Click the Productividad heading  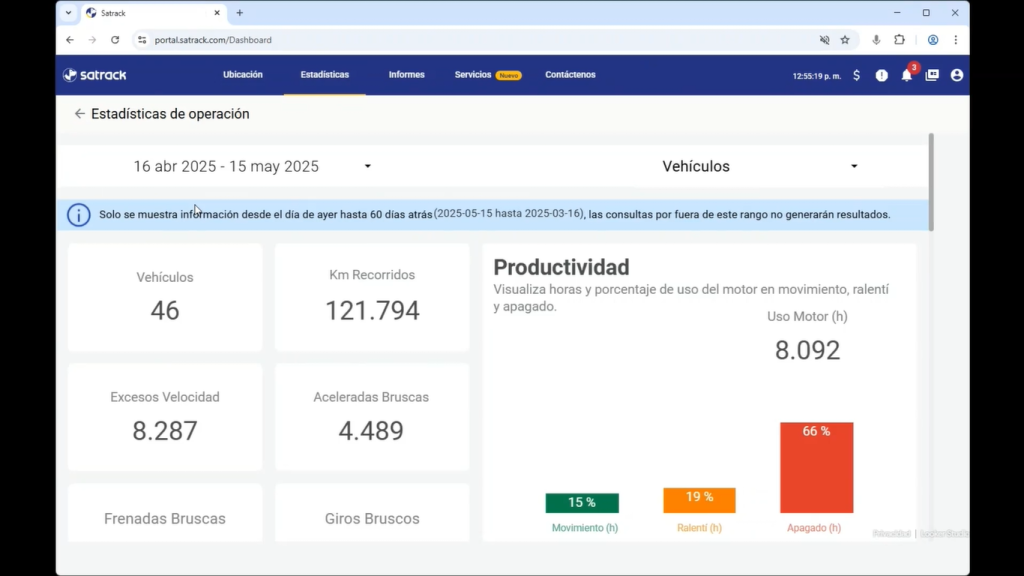coord(561,267)
